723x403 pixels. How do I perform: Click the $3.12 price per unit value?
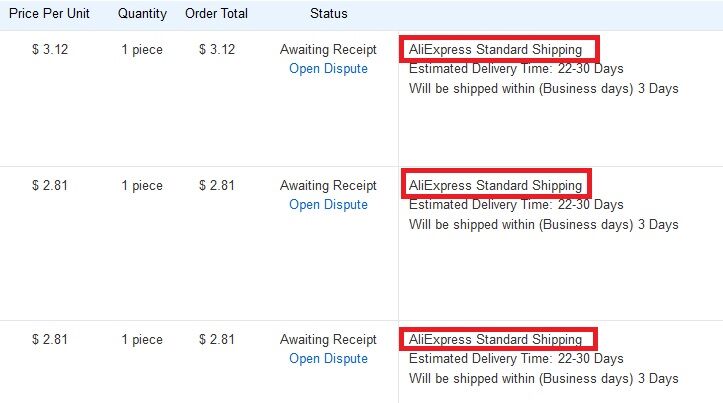[x=50, y=49]
